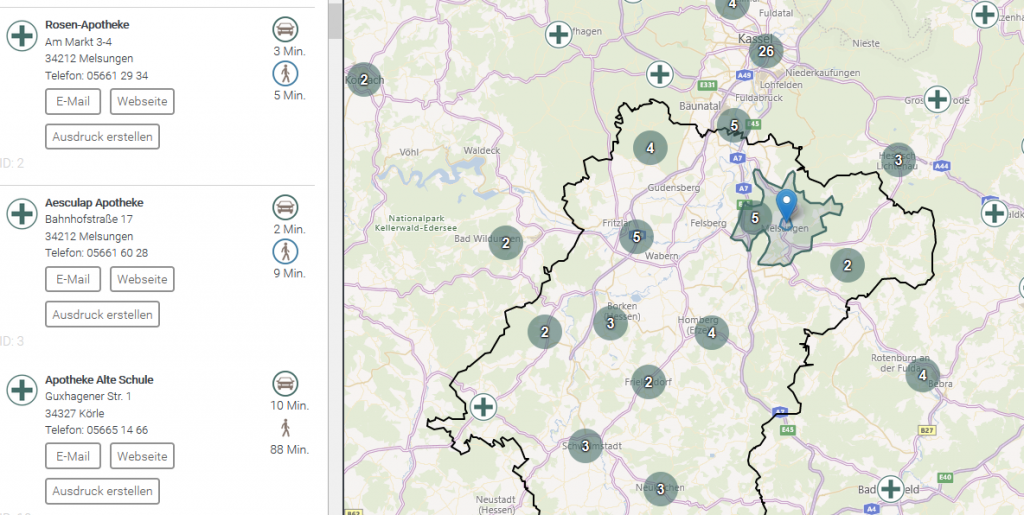This screenshot has height=515, width=1024.
Task: Click phone number 05661 29 34
Action: click(118, 76)
